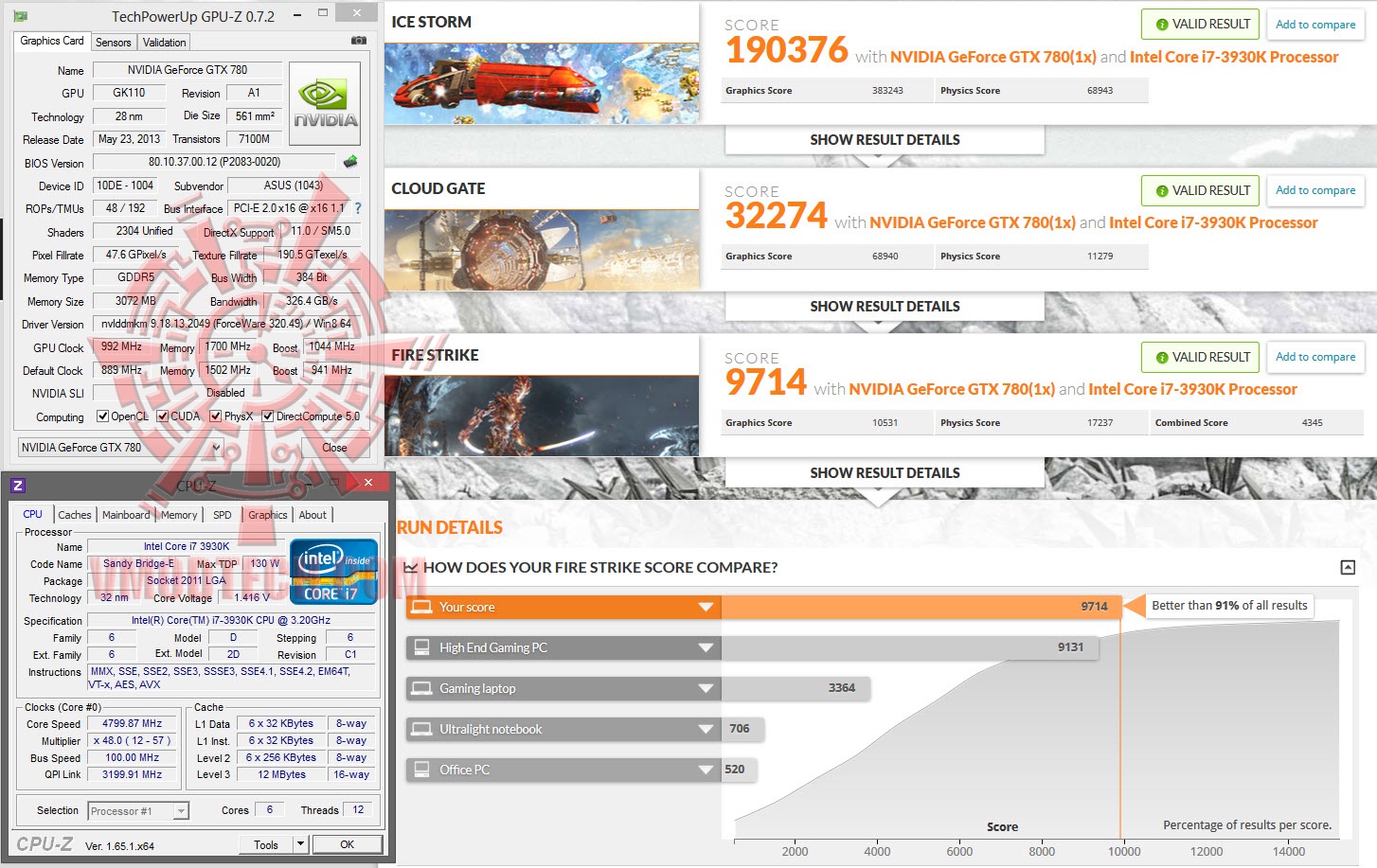Show result details for Ice Storm
This screenshot has height=868, width=1377.
tap(885, 140)
